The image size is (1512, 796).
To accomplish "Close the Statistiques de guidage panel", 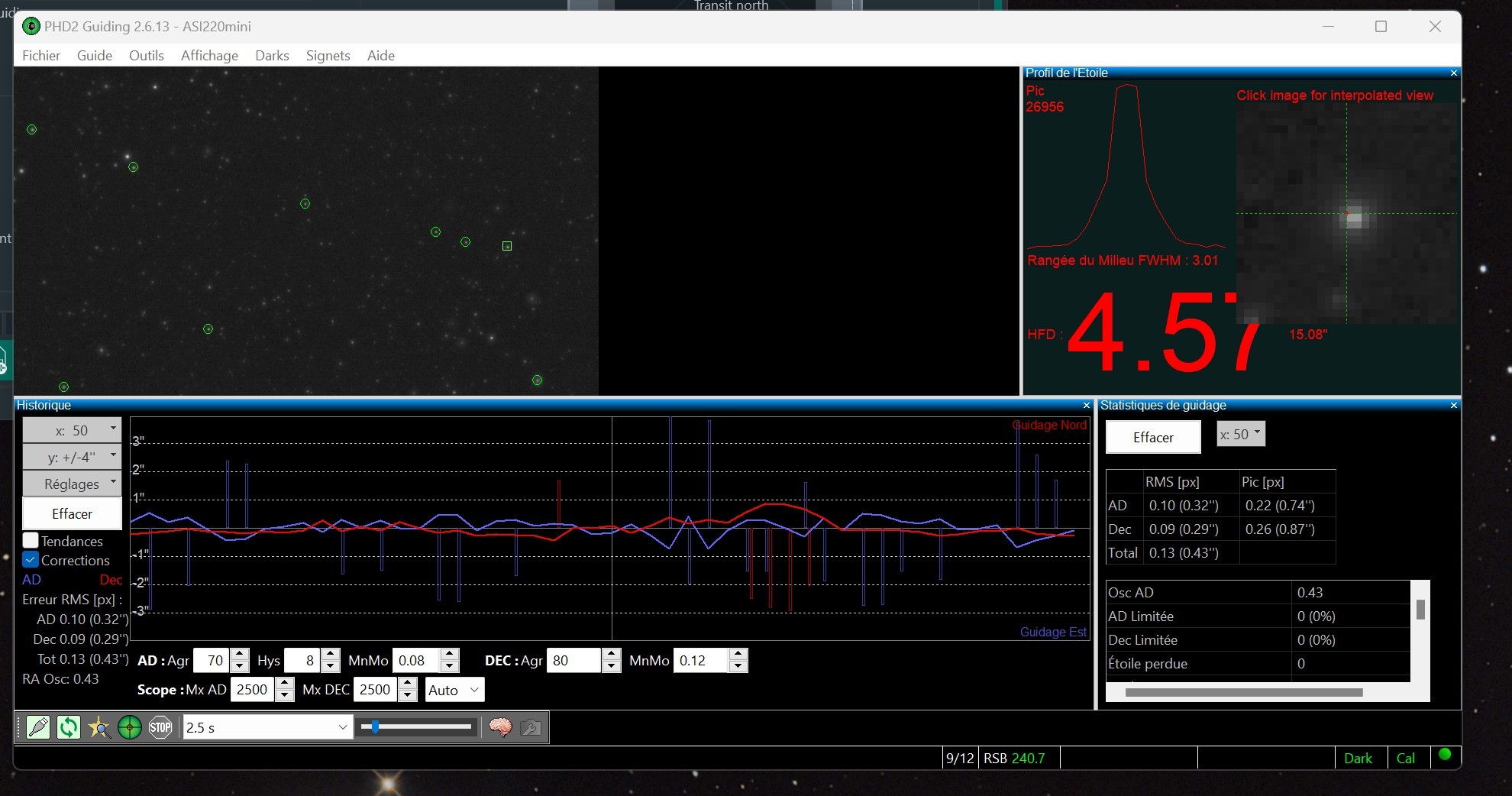I will (x=1454, y=406).
